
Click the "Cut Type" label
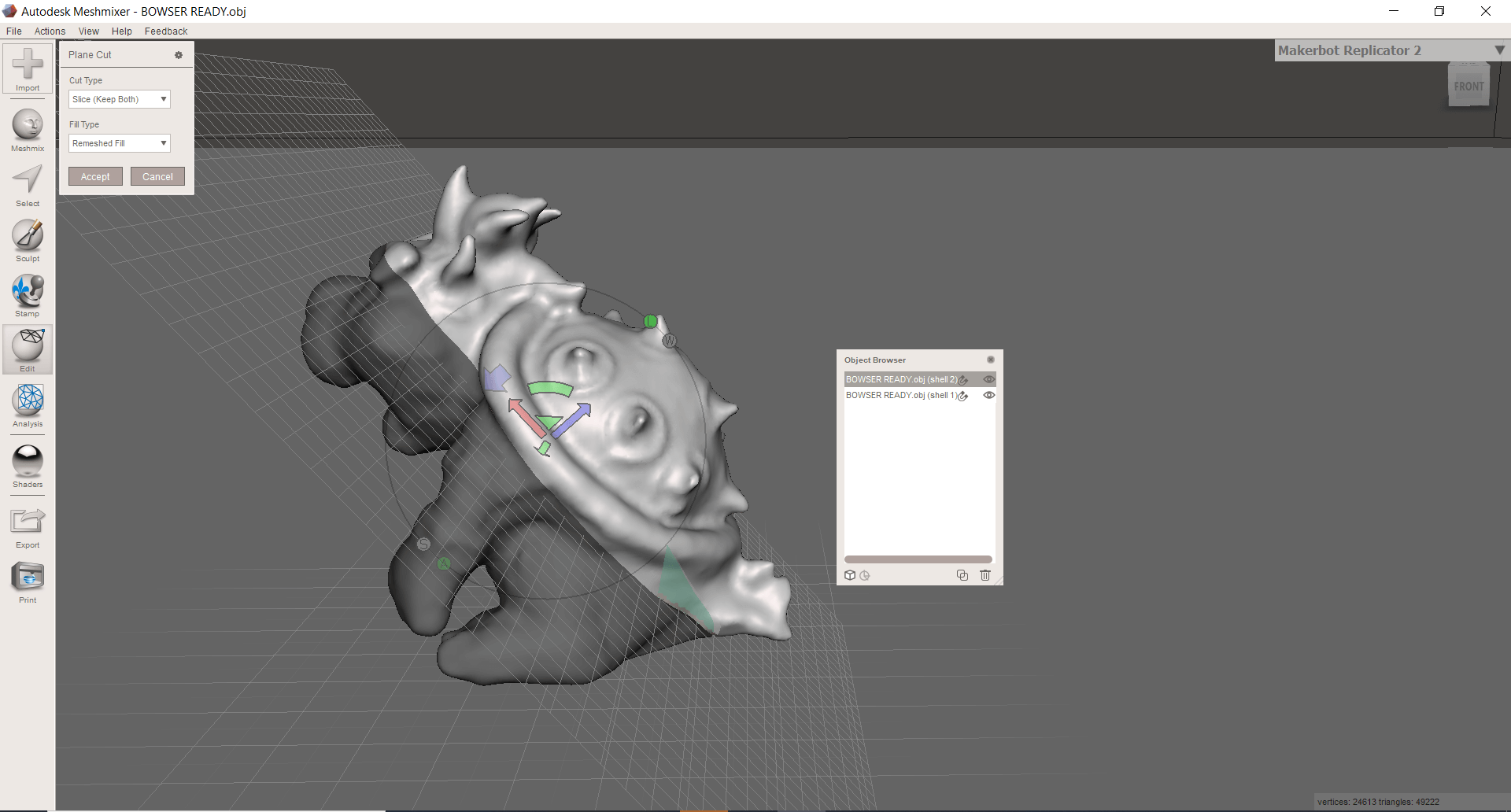[86, 80]
